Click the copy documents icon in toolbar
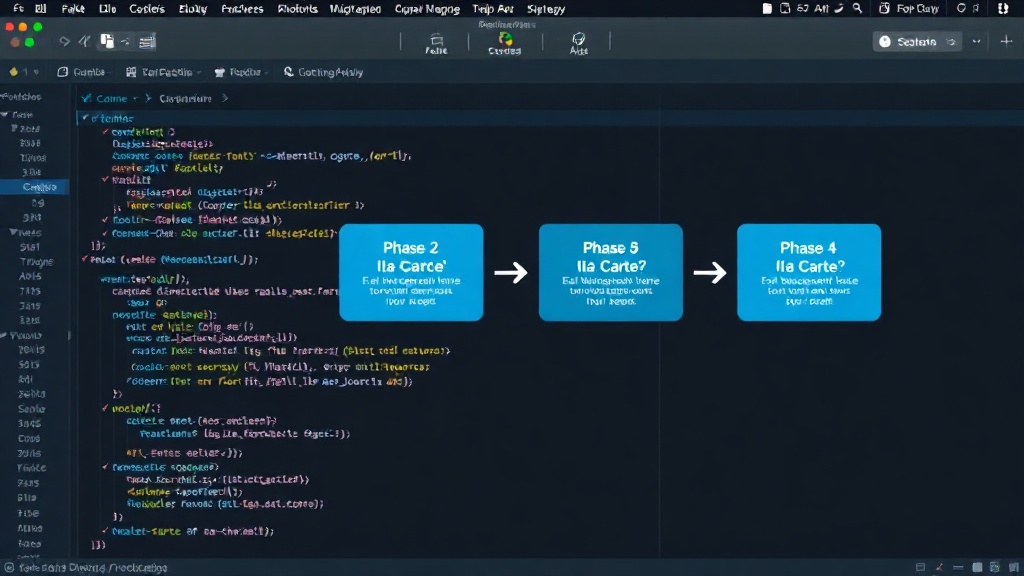The height and width of the screenshot is (576, 1024). pos(106,41)
